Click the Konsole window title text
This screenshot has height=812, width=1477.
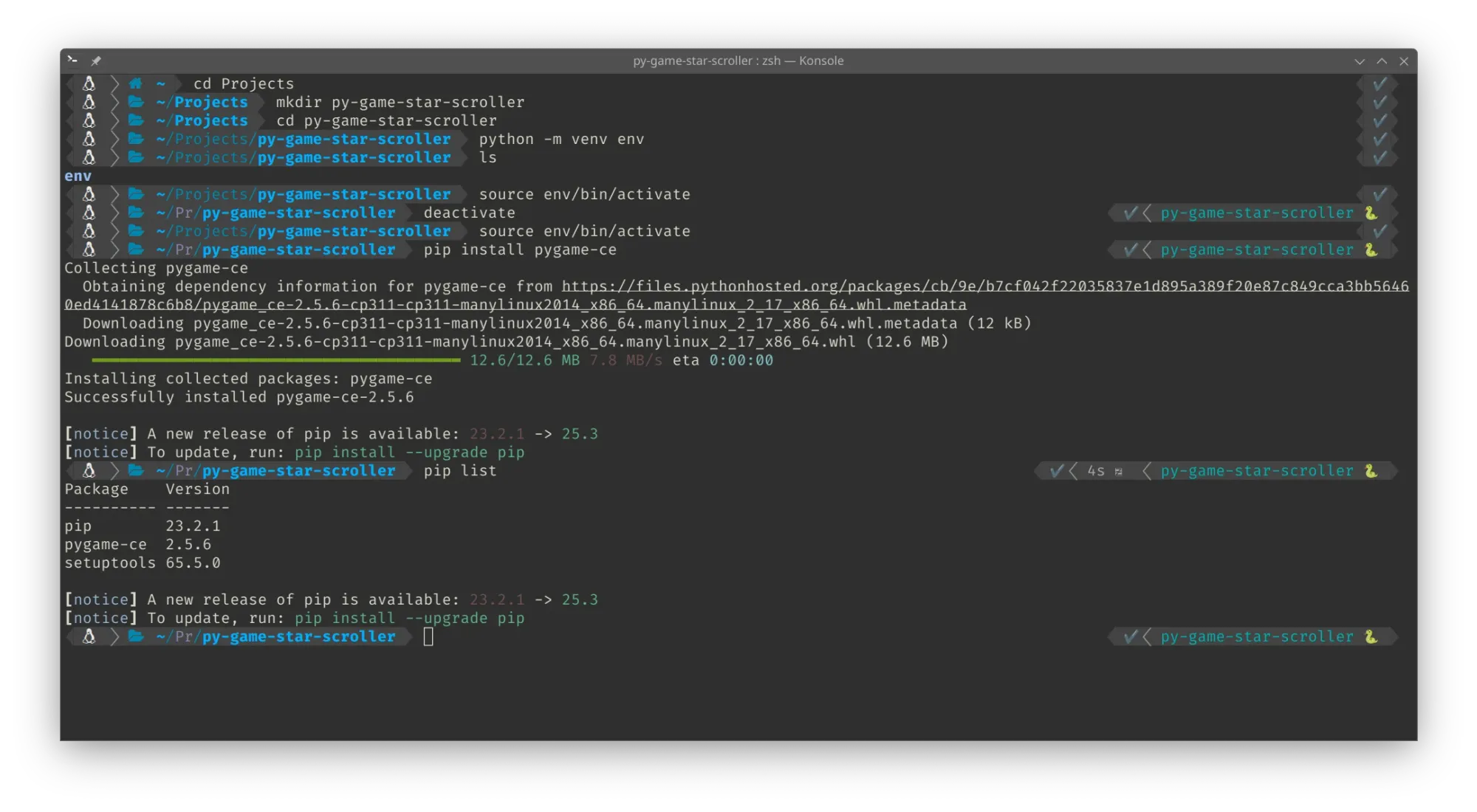pyautogui.click(x=738, y=61)
